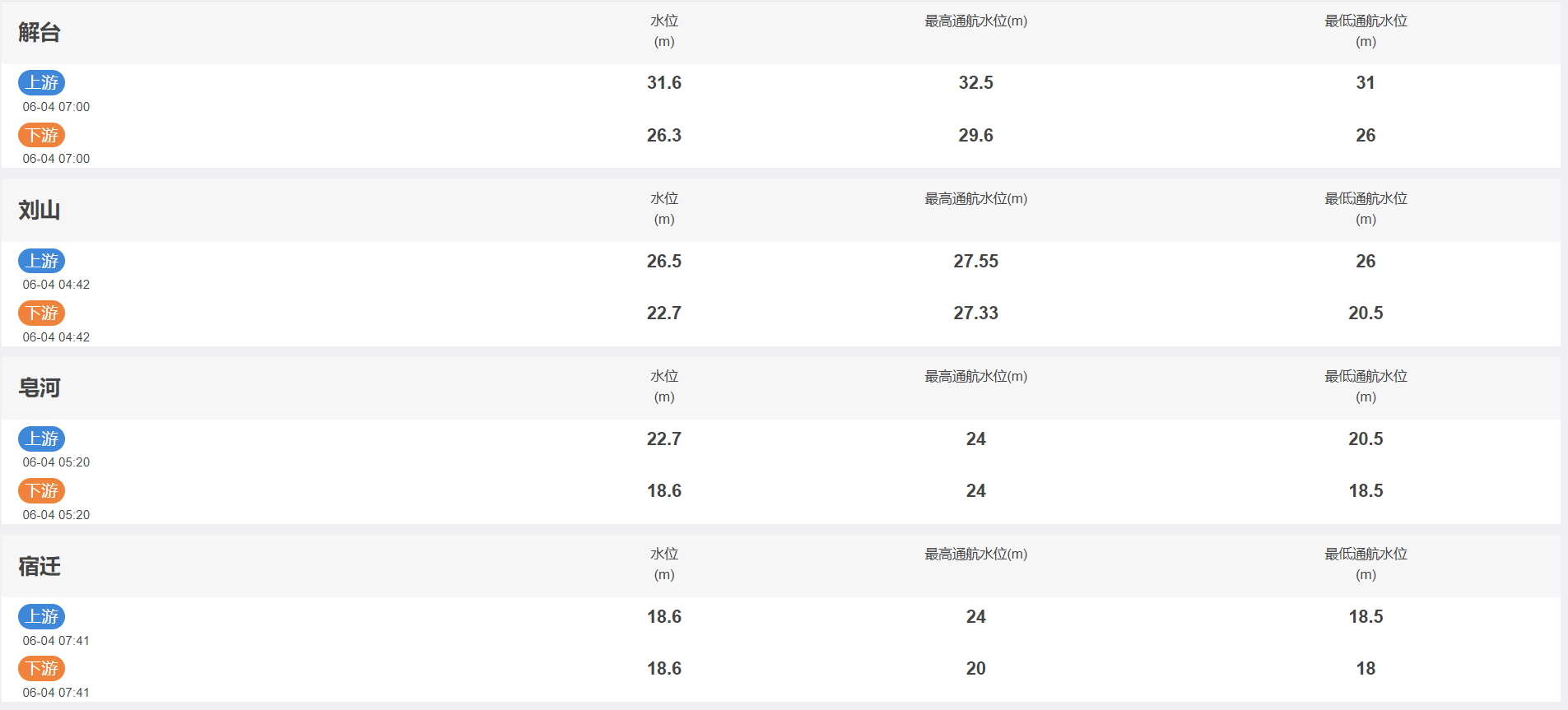Click 宿迁 downstream timestamp 06-04 07:41
Viewport: 1568px width, 710px height.
(x=56, y=693)
